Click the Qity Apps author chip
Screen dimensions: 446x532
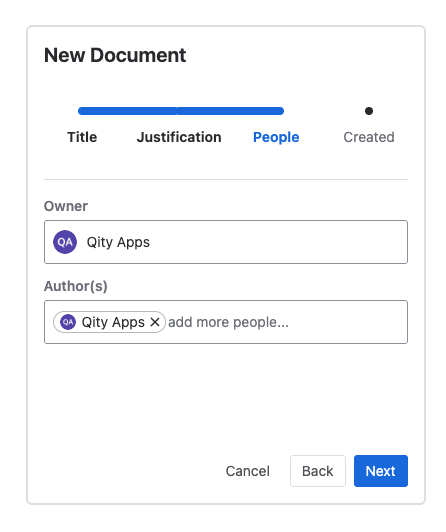coord(109,322)
